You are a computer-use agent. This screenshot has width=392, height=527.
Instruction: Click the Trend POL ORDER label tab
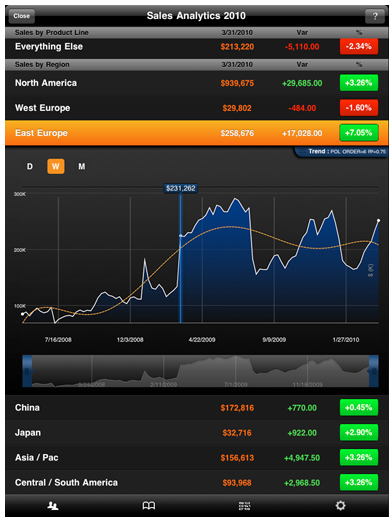click(x=342, y=152)
